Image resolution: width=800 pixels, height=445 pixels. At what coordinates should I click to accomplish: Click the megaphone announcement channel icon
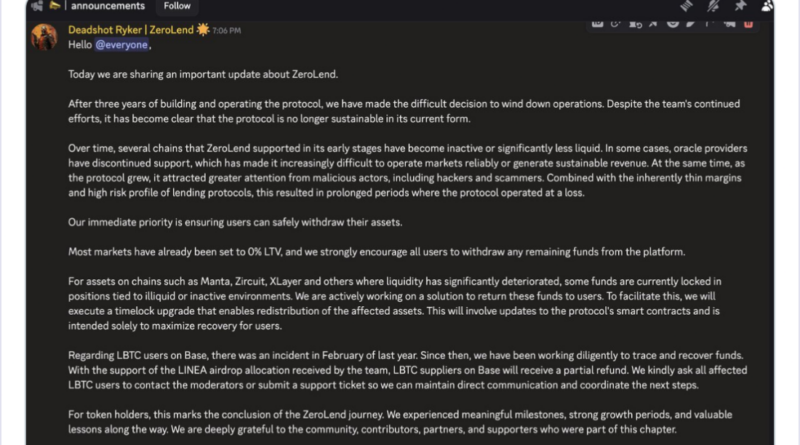(x=54, y=5)
